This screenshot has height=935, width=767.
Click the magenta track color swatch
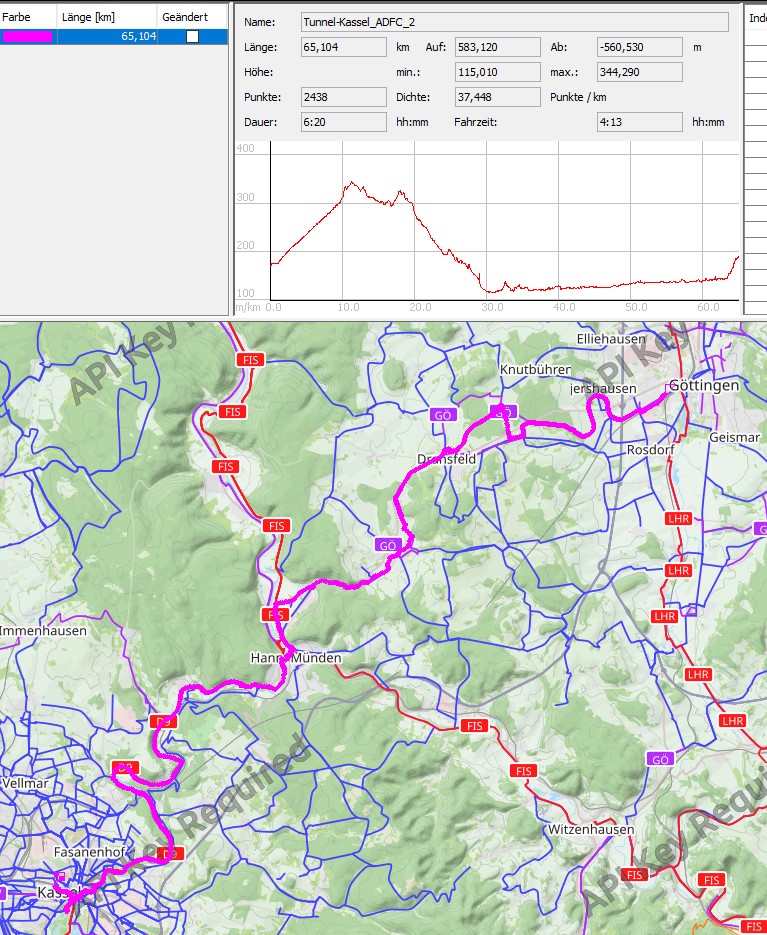coord(28,36)
